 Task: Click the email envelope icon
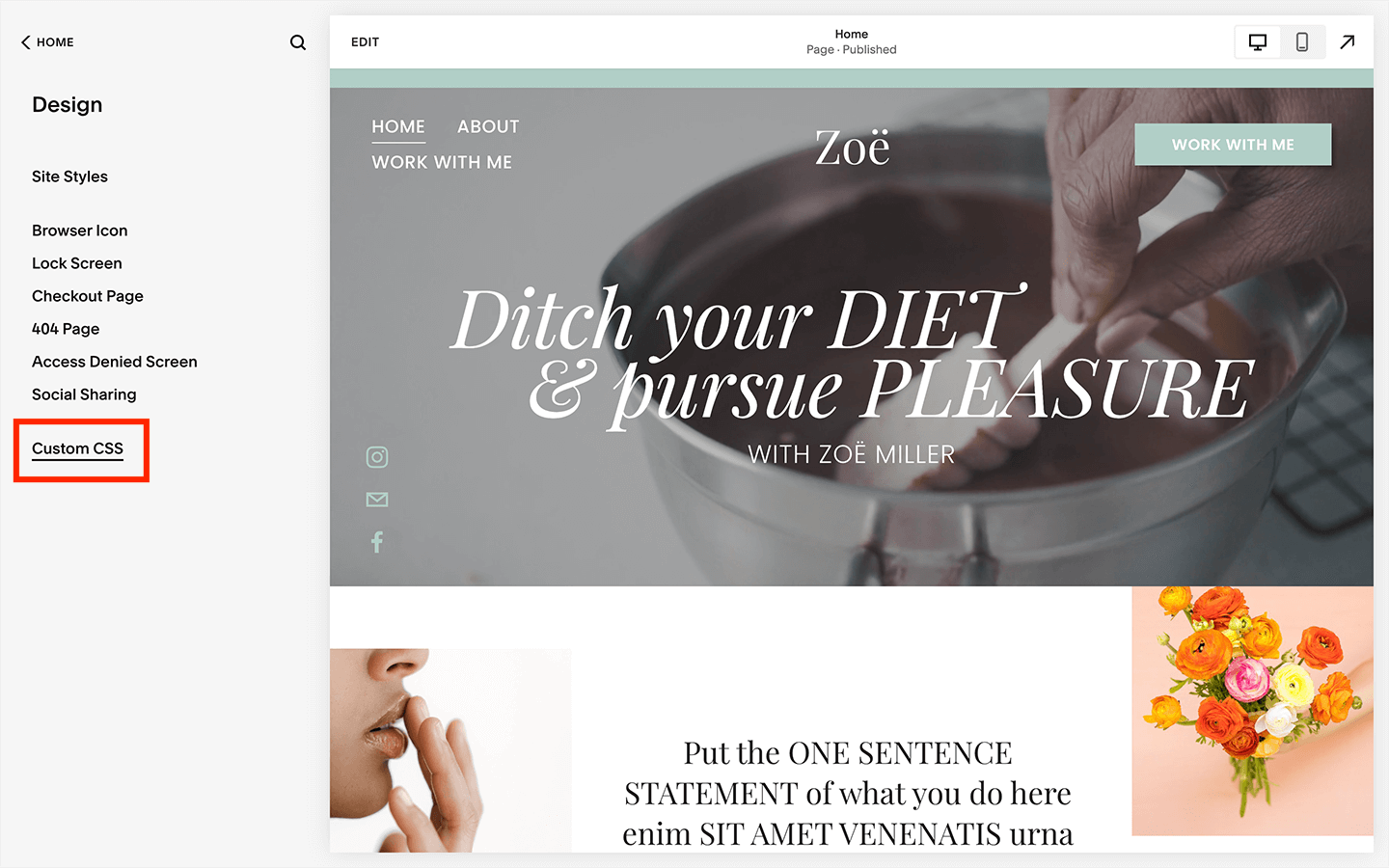[377, 500]
